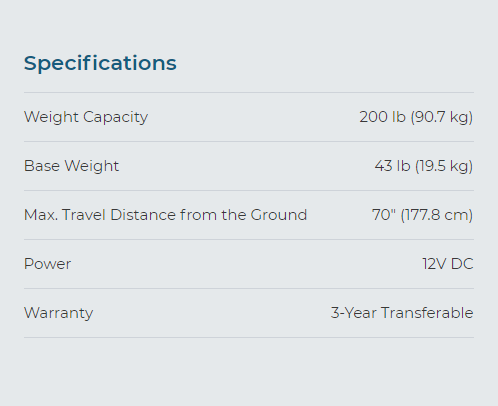This screenshot has width=498, height=406.
Task: Click the word Transferable in Warranty row
Action: click(x=427, y=313)
